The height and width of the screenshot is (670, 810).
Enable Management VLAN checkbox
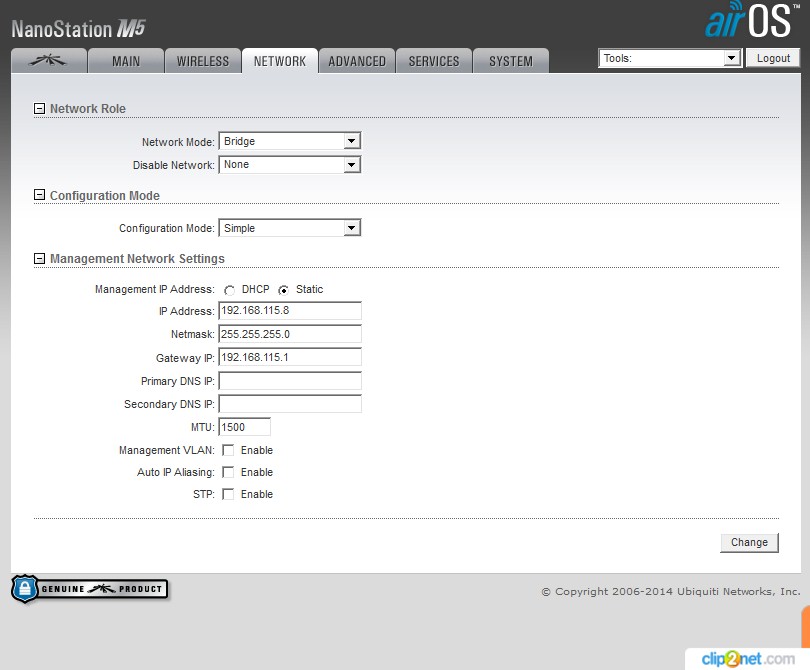228,450
